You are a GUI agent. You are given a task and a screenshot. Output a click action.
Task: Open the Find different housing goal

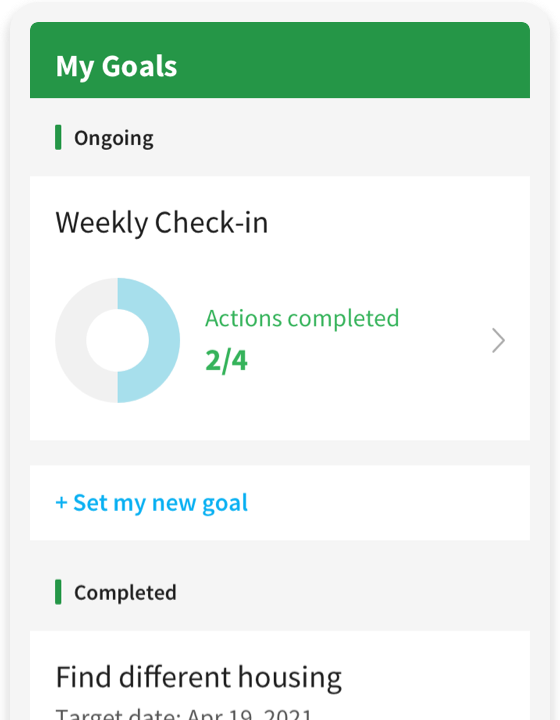click(199, 678)
